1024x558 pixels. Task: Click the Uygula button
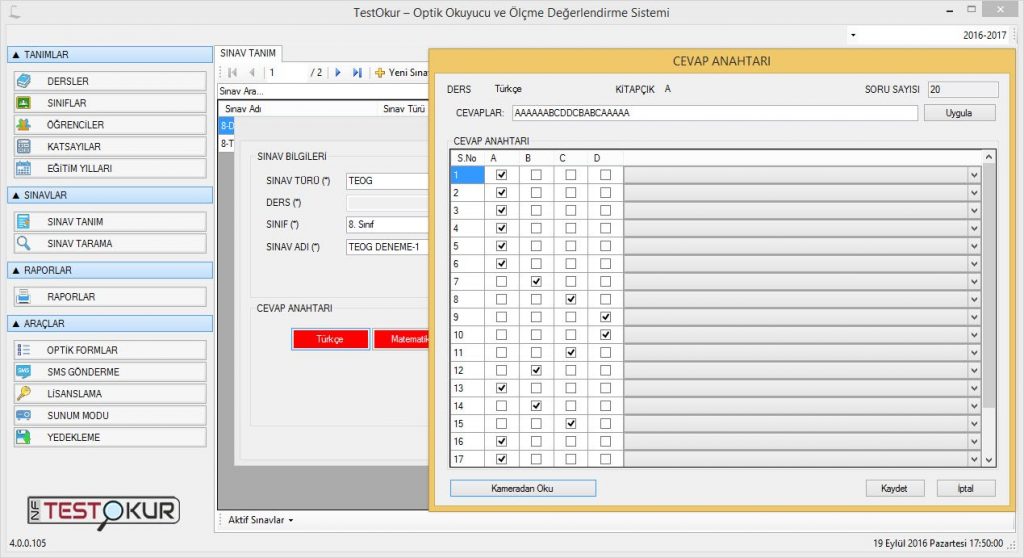pyautogui.click(x=959, y=113)
